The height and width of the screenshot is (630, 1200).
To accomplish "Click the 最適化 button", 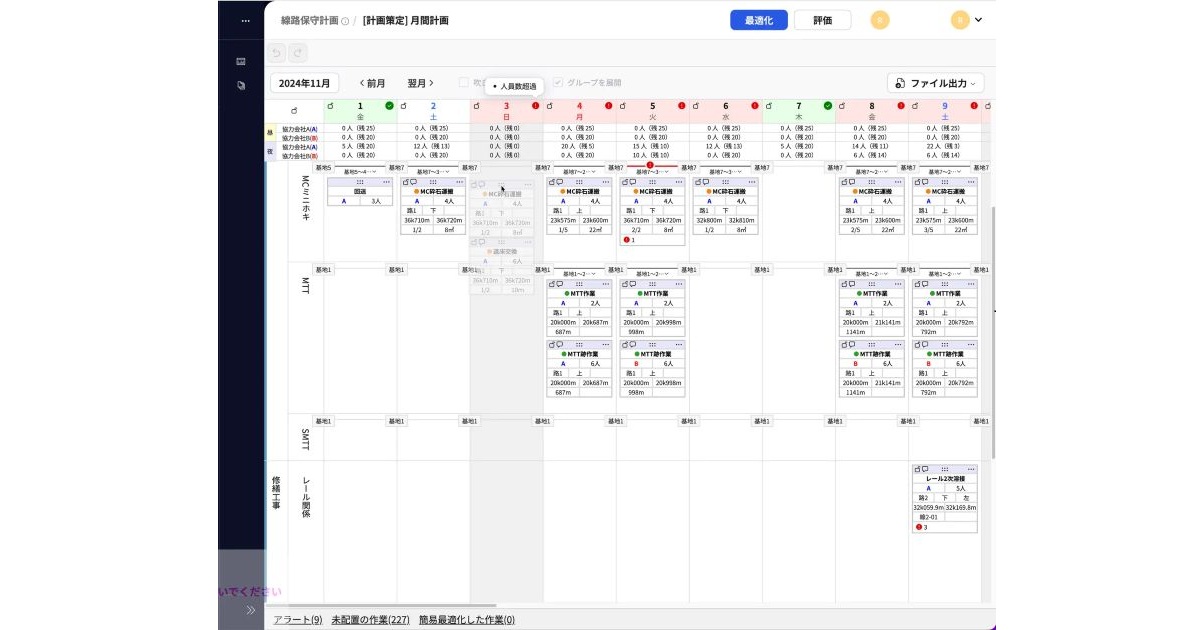I will click(x=759, y=20).
